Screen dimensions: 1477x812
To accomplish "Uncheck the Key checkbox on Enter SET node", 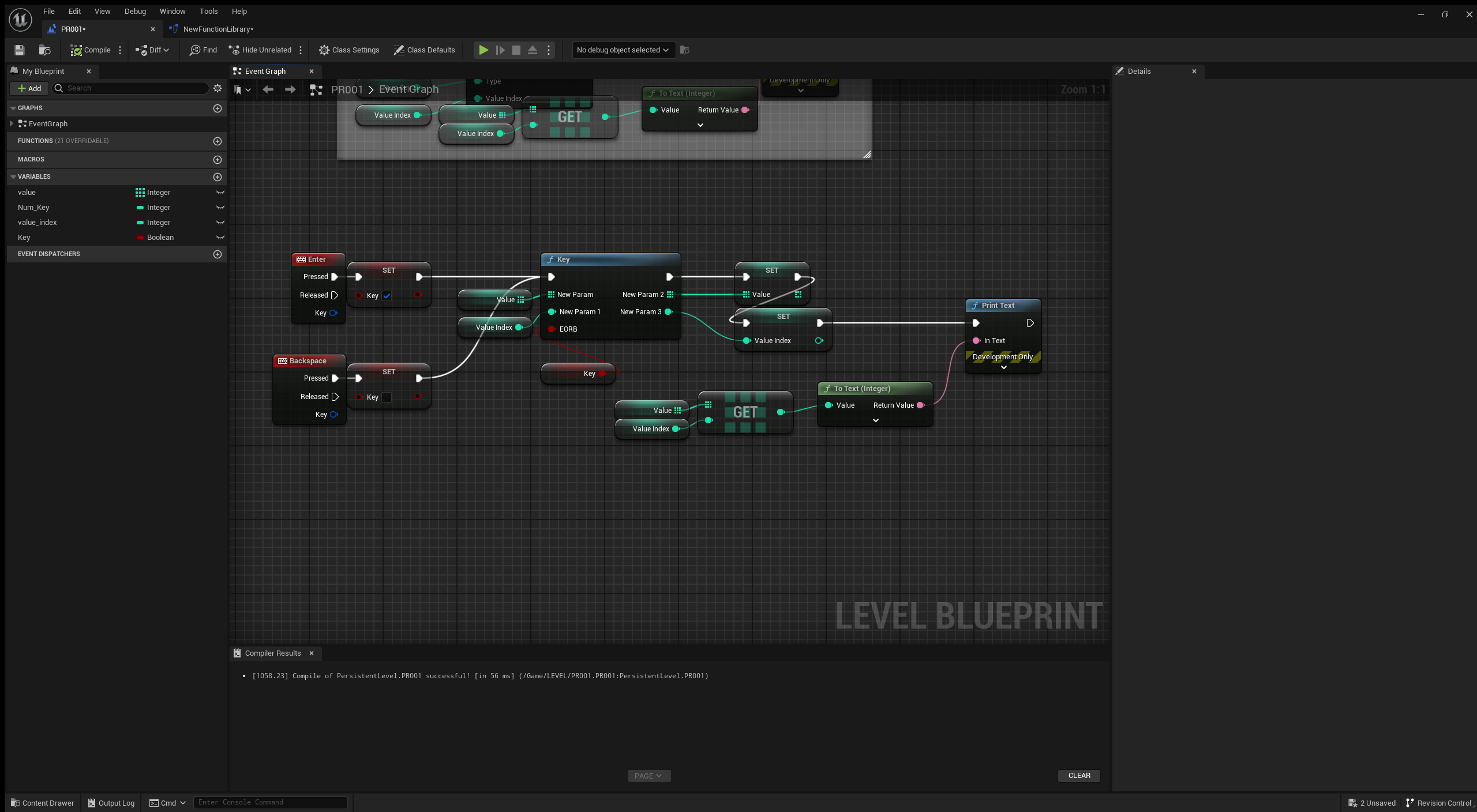I will point(387,296).
